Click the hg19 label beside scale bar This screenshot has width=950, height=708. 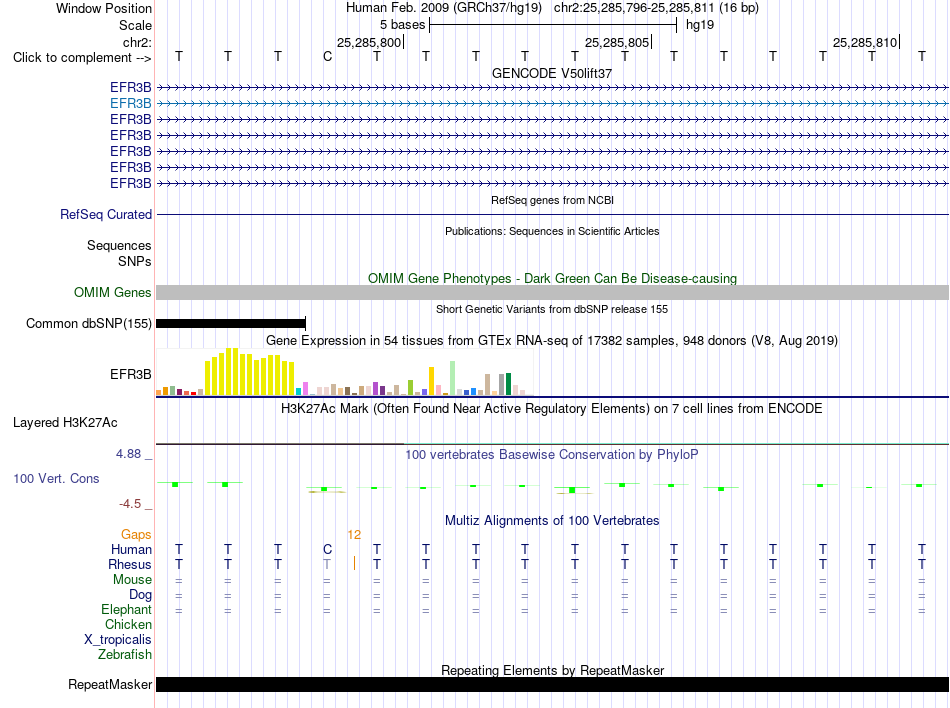click(x=700, y=25)
